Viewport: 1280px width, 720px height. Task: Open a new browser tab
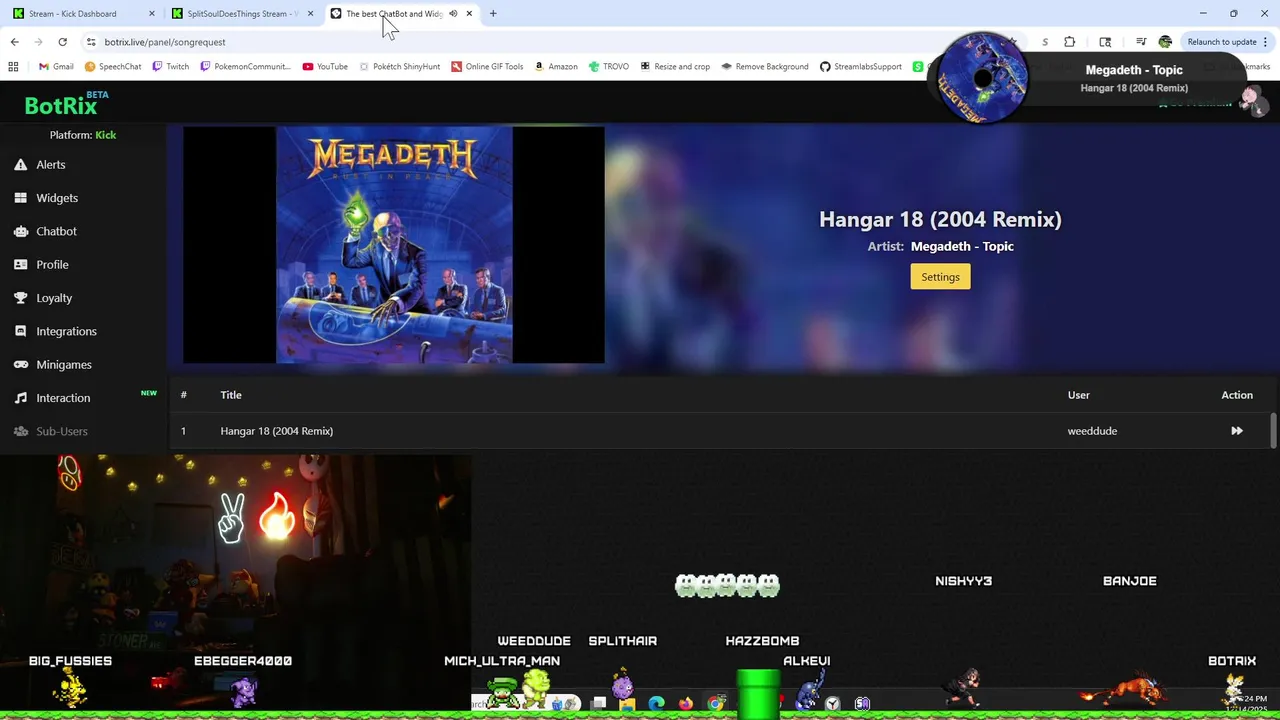click(x=493, y=14)
